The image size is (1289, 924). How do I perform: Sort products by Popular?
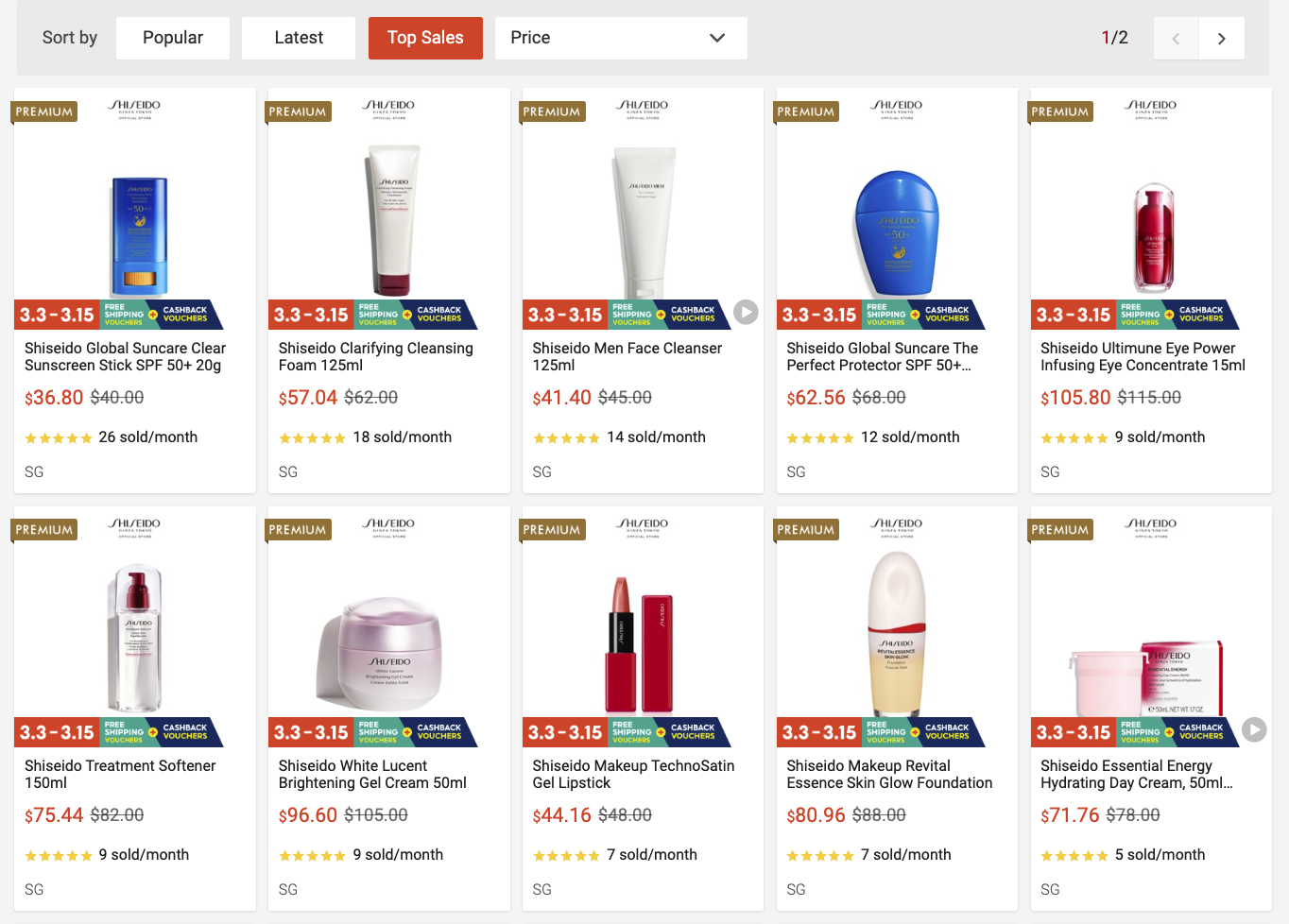click(172, 38)
